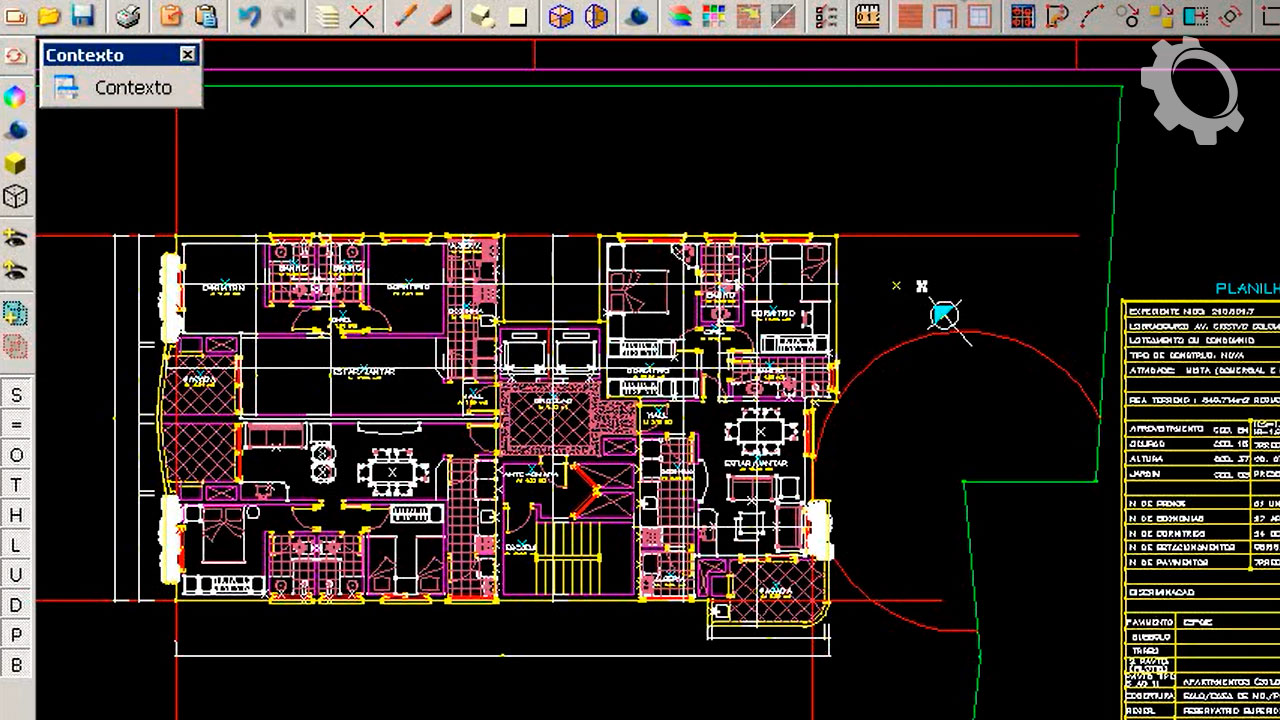This screenshot has height=720, width=1280.
Task: Click the Save floppy disk icon
Action: coord(82,16)
